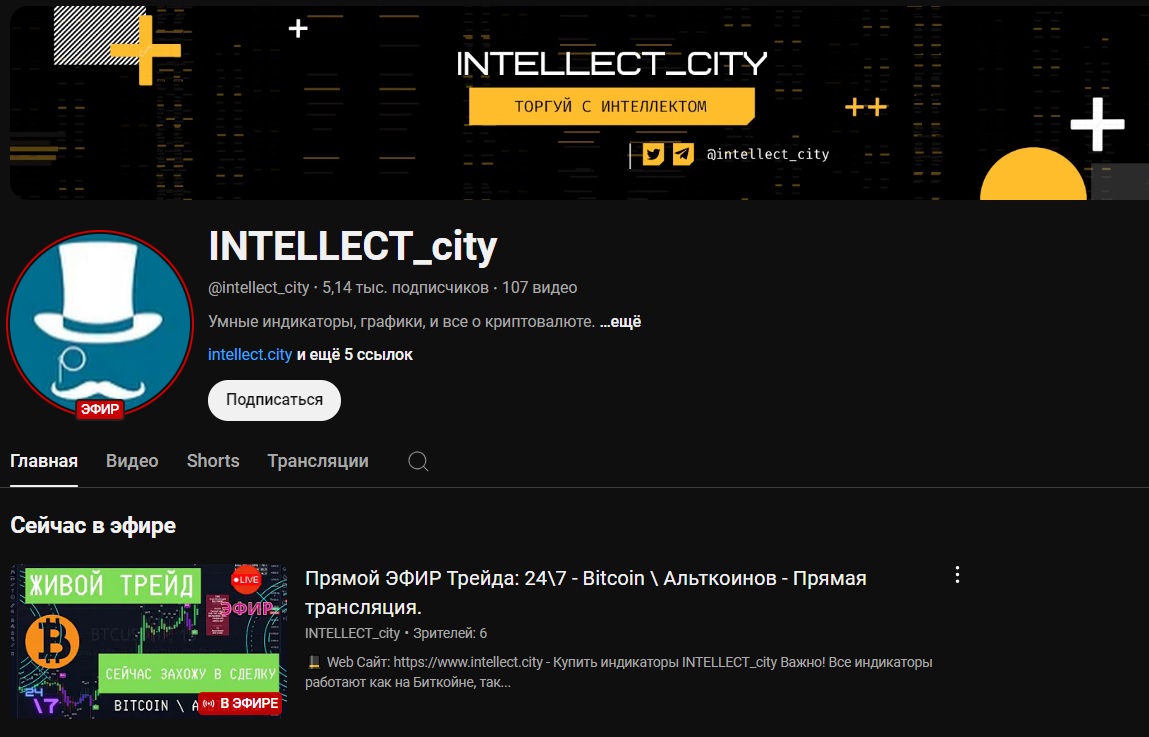
Task: Click the Подписаться subscribe button
Action: 275,400
